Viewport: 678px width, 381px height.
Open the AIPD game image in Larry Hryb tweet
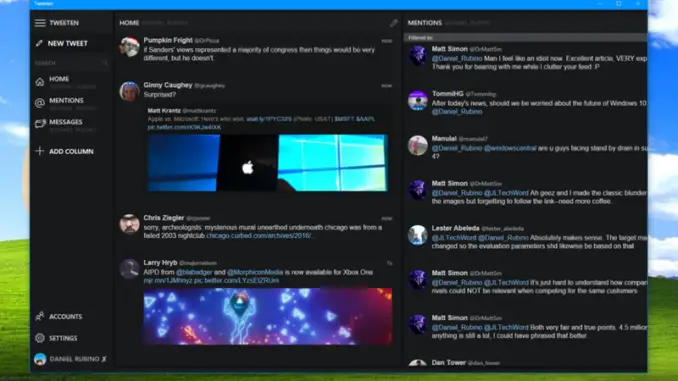(268, 316)
